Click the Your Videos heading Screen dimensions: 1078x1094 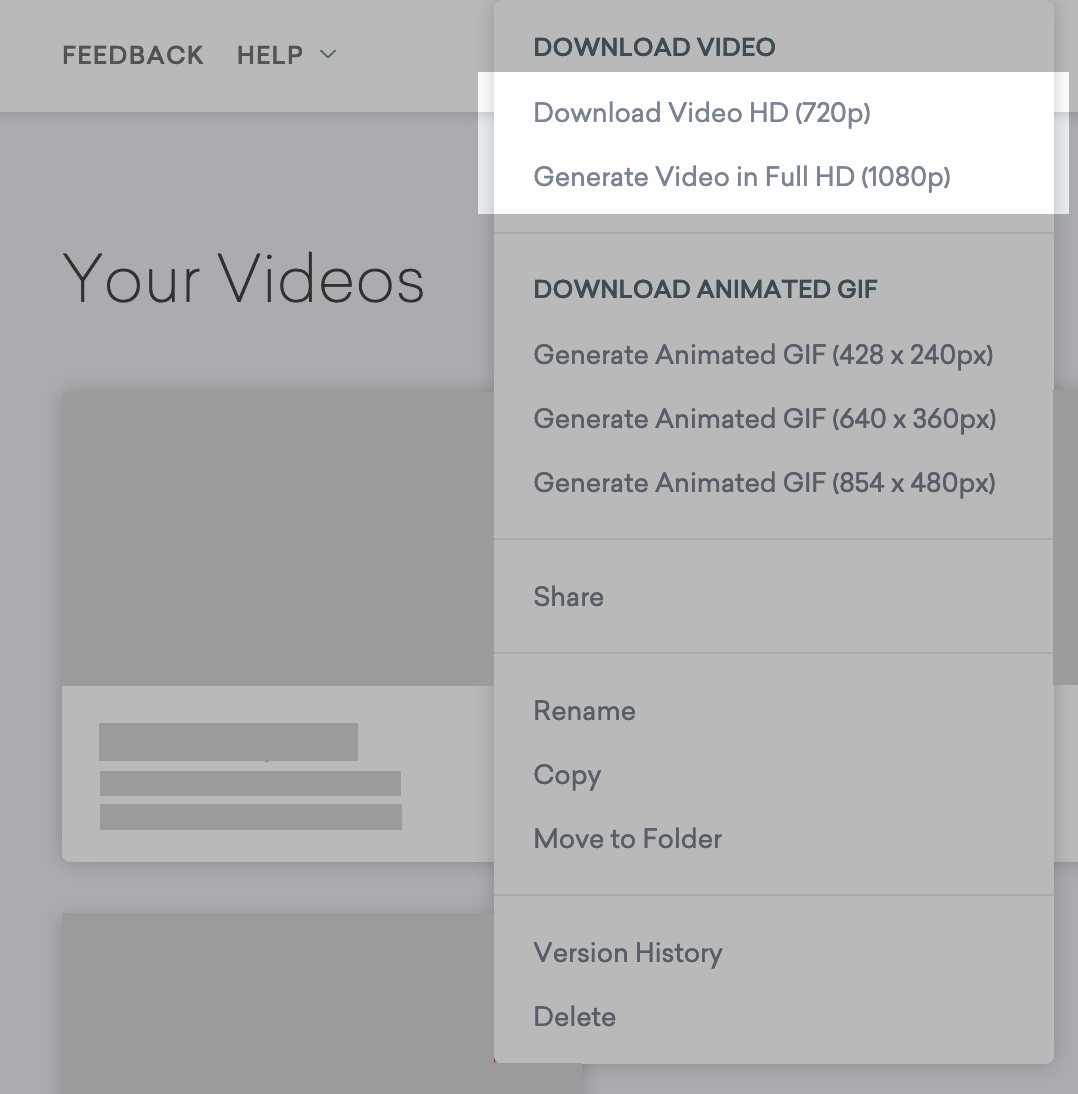point(243,278)
